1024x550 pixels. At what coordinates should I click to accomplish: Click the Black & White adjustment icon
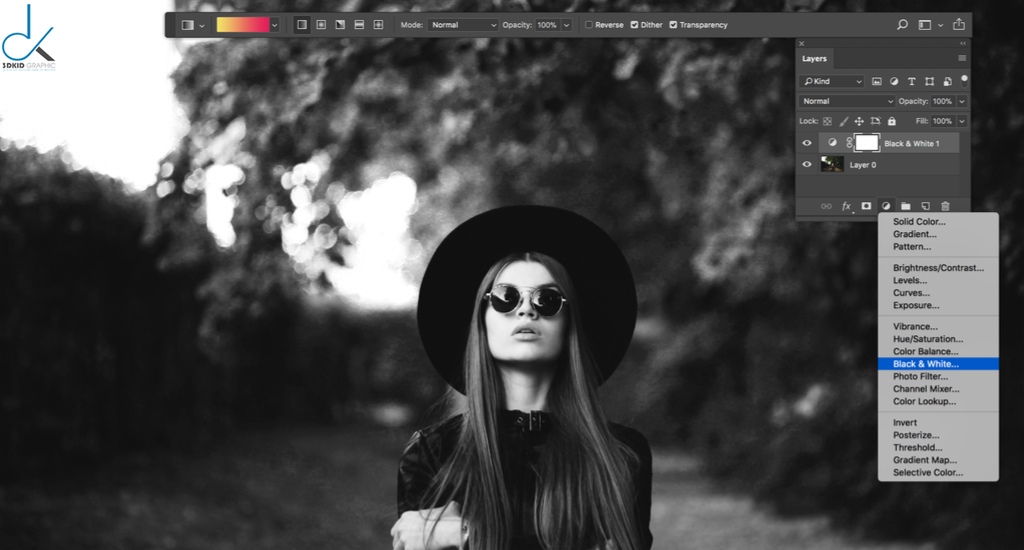coord(832,142)
